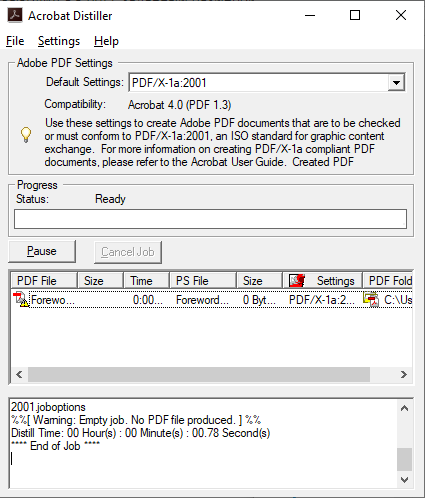Click the PDF folder icon in job row
Viewport: 425px width, 498px height.
click(371, 299)
